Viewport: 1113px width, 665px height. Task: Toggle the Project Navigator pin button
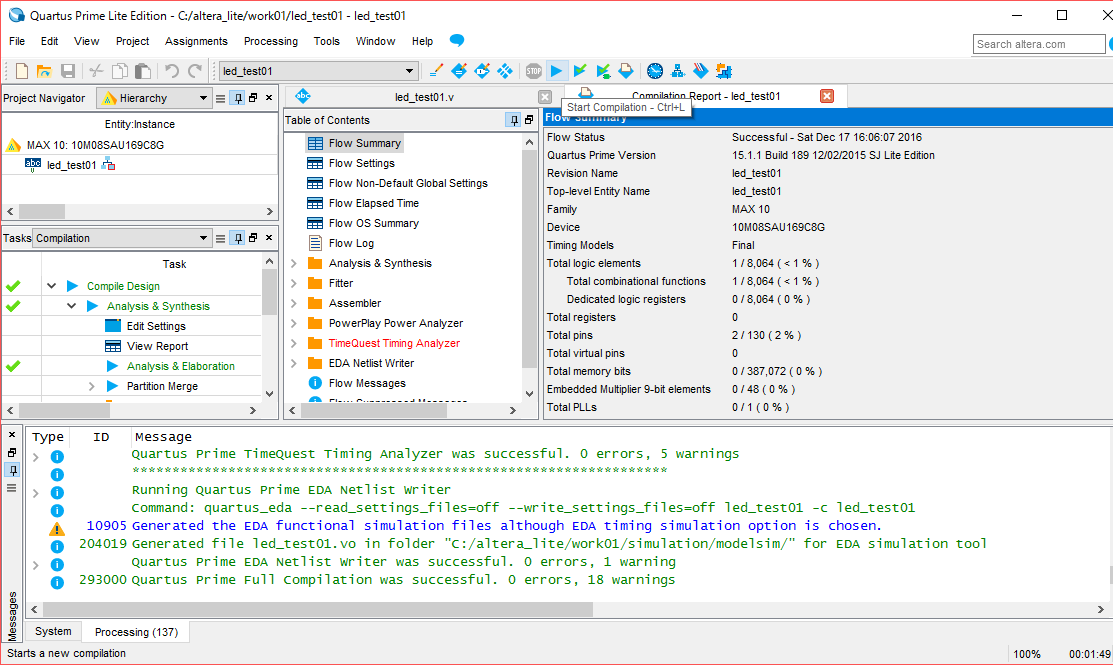pos(237,98)
